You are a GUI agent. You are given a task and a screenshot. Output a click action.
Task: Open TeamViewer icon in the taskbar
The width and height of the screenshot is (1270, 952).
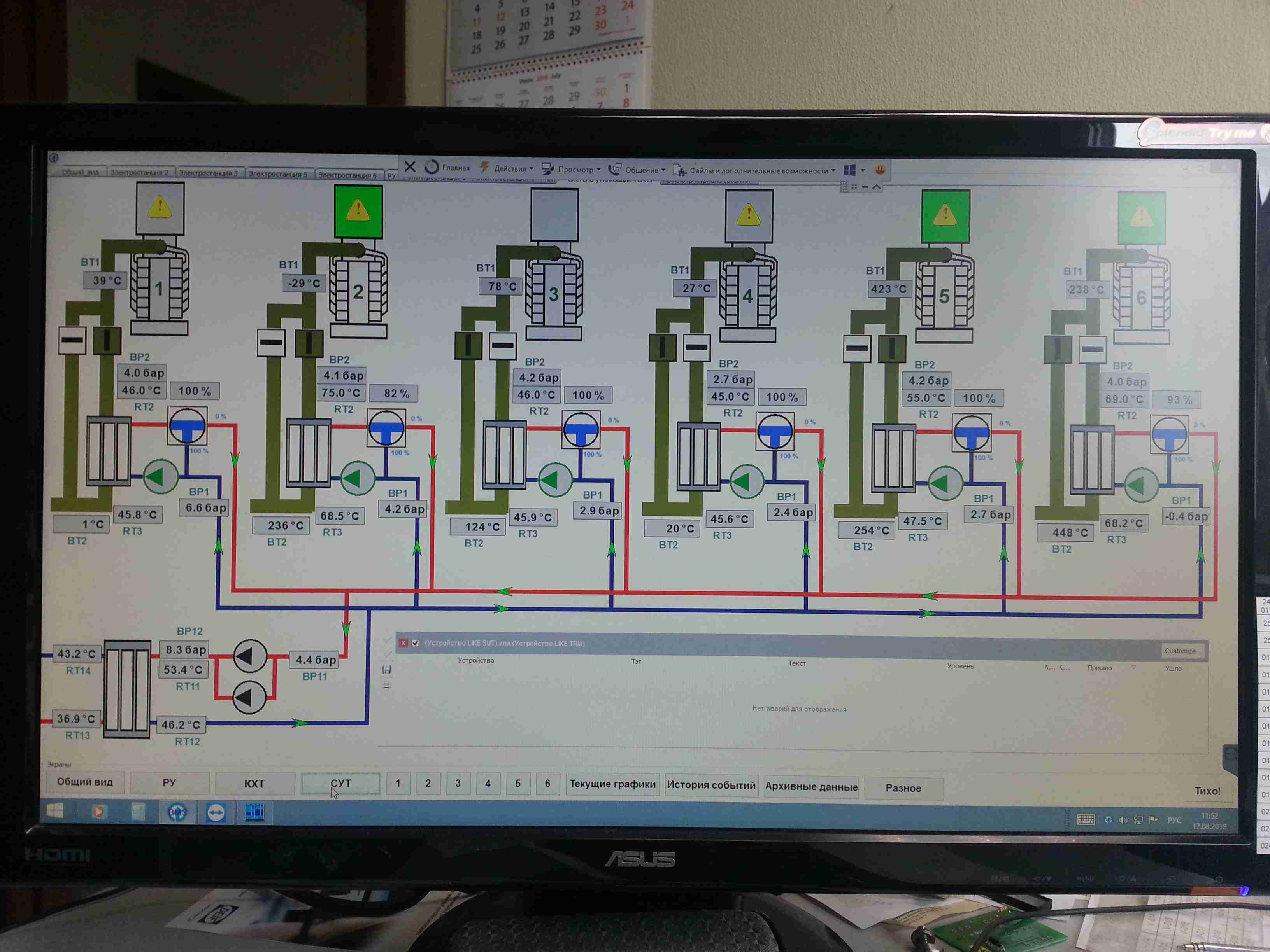pos(216,812)
